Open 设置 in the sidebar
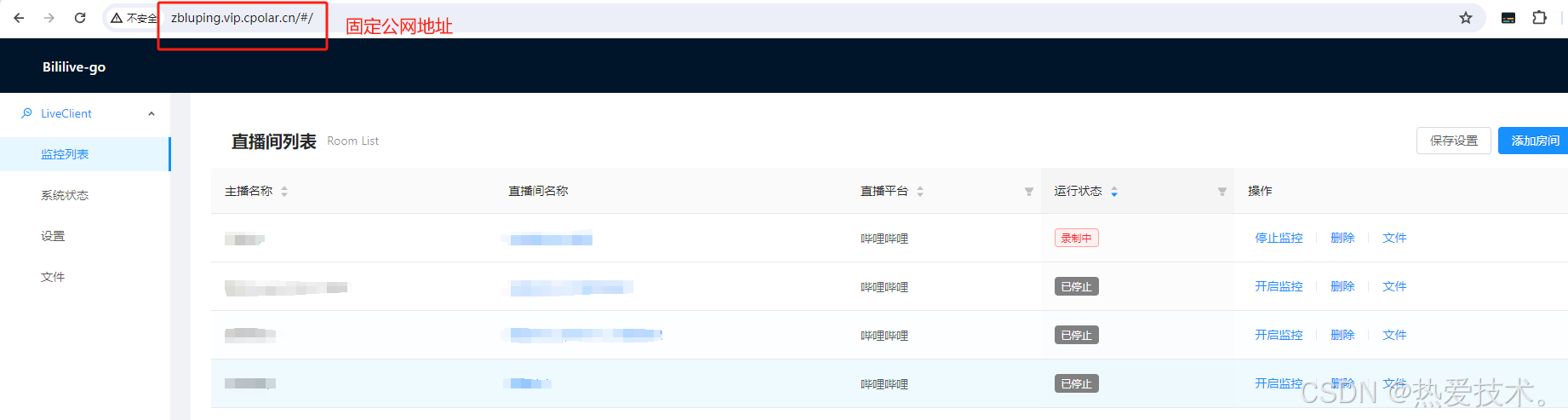This screenshot has height=420, width=1568. 85,236
